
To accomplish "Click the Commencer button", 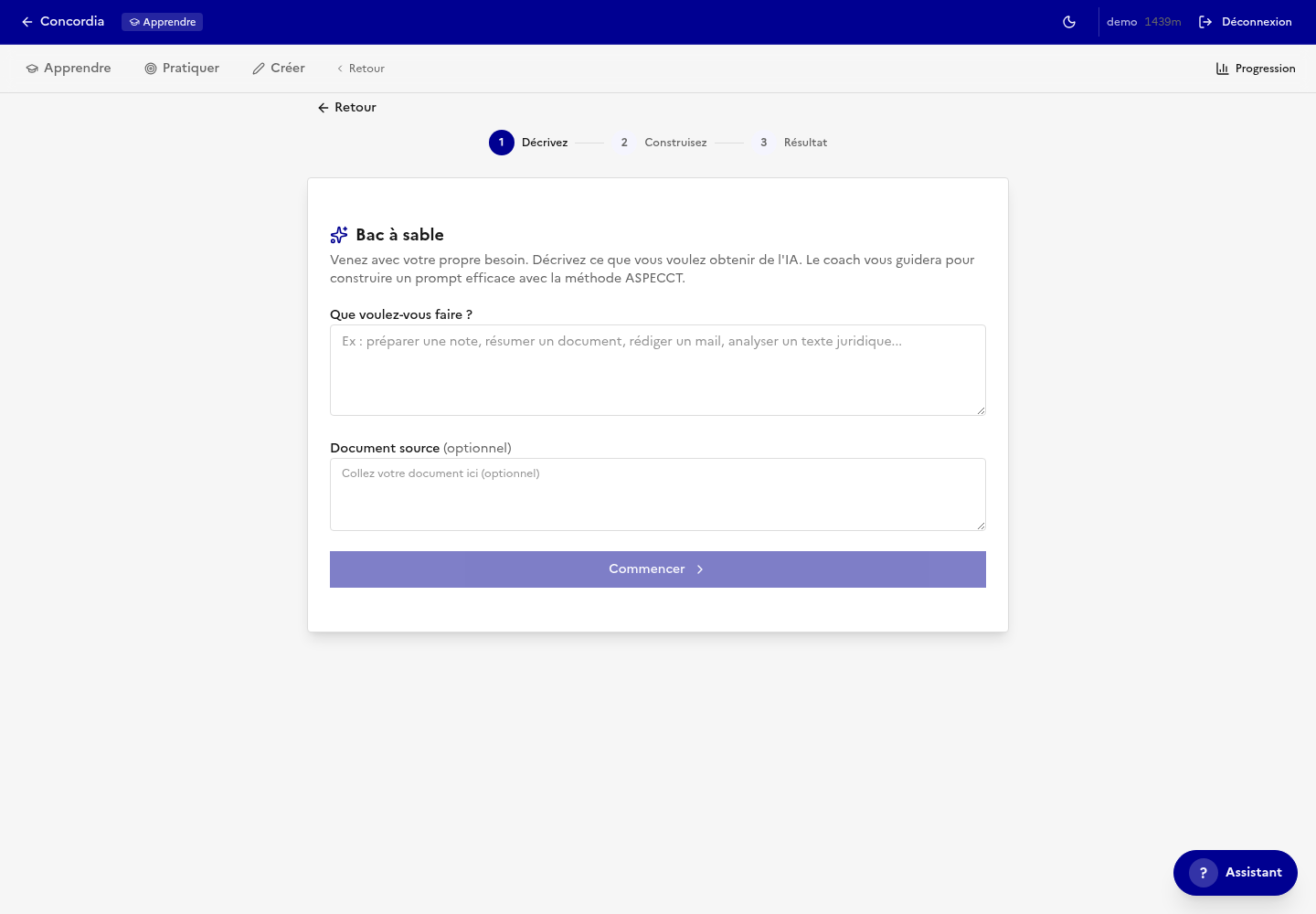I will 658,569.
